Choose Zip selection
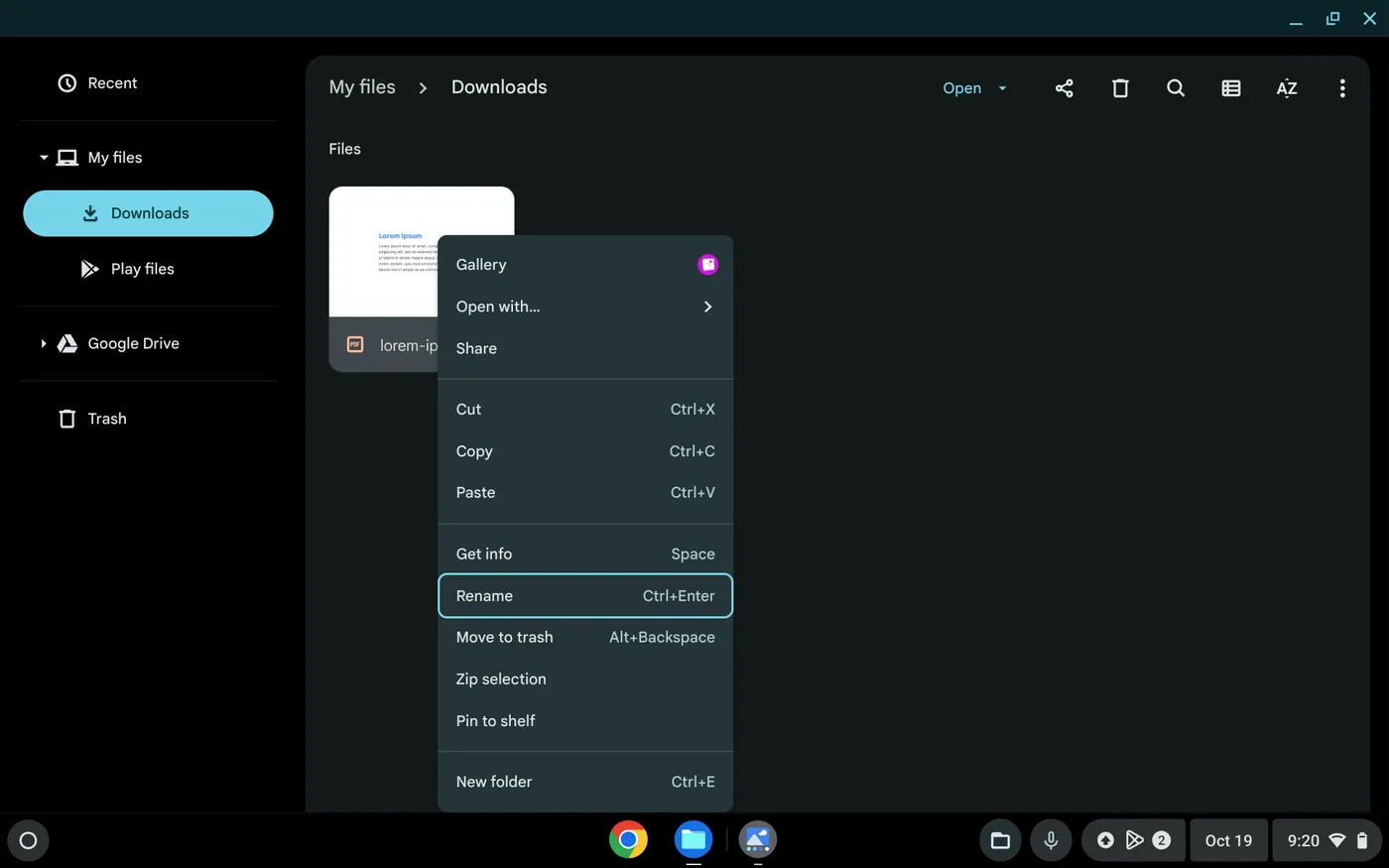Screen dimensions: 1389x868 pyautogui.click(x=585, y=680)
